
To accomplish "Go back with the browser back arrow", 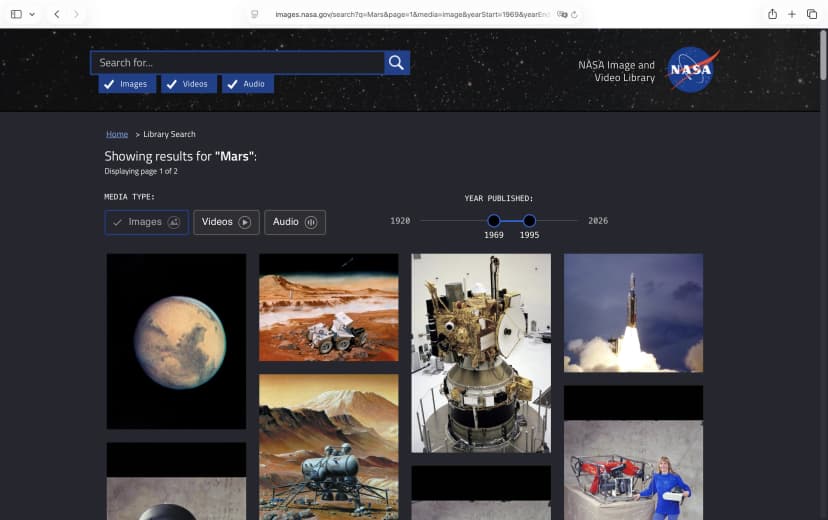I will [57, 14].
